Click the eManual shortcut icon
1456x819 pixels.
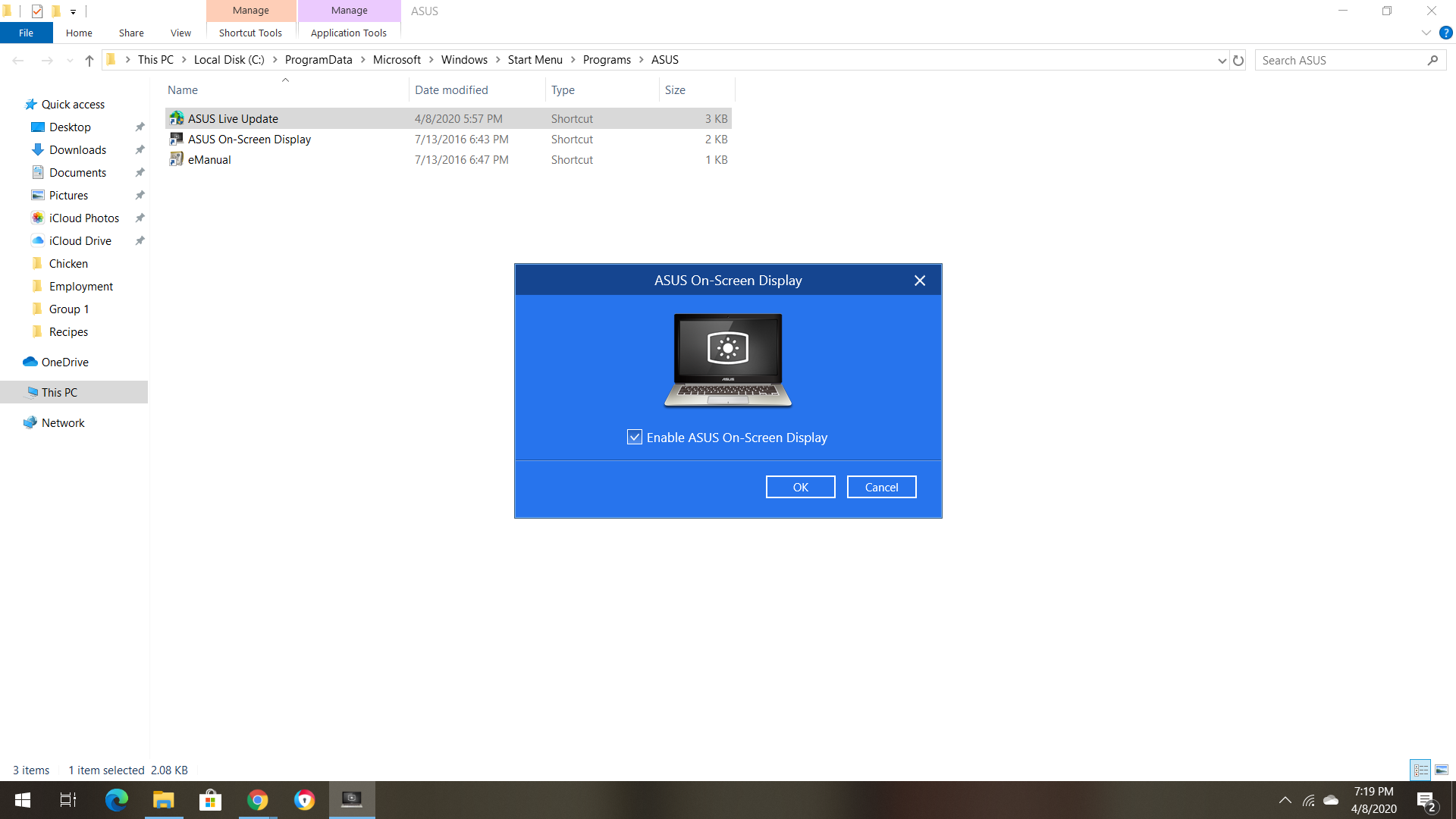177,160
